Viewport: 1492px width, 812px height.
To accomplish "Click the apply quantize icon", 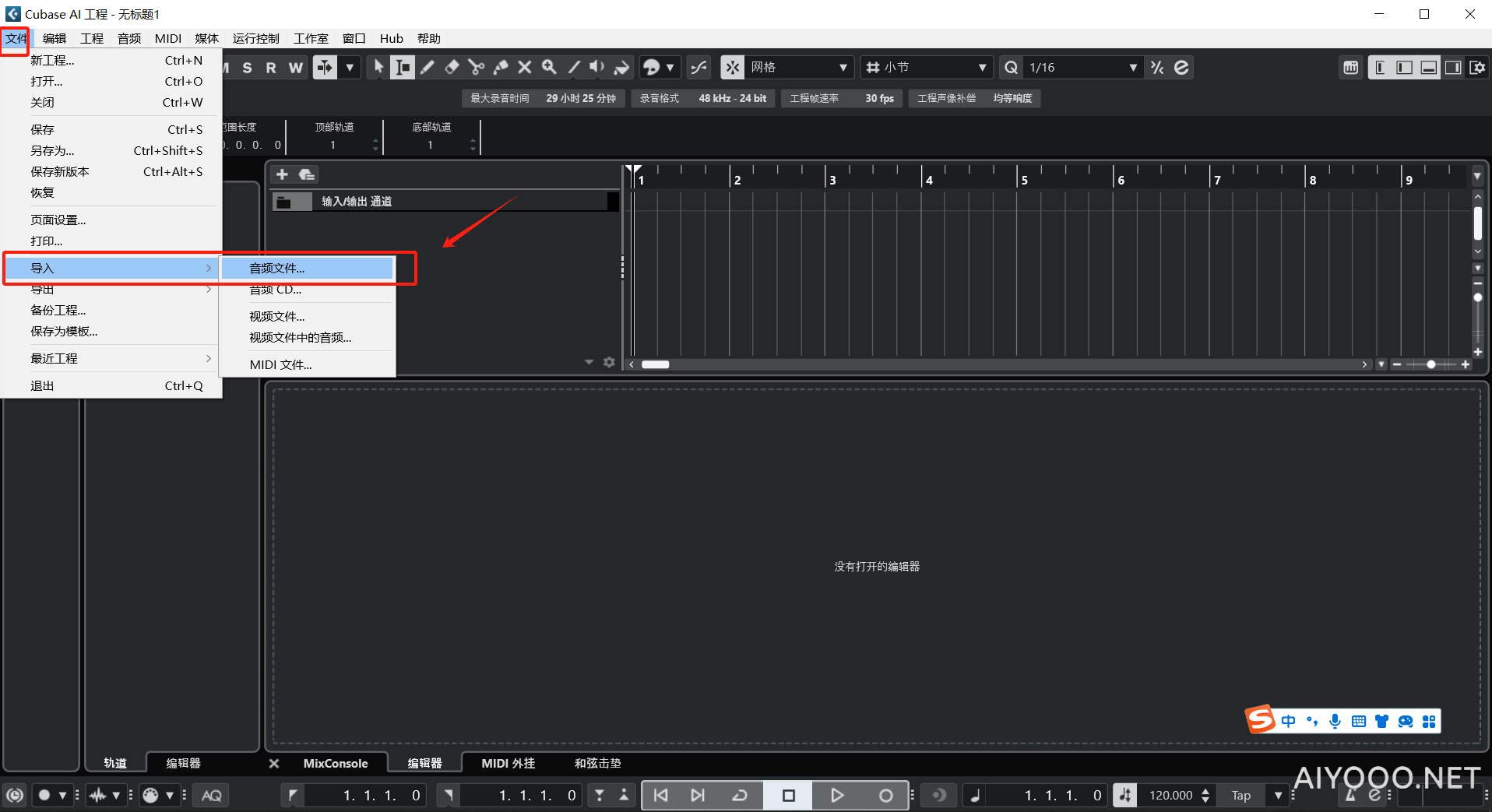I will (1181, 68).
